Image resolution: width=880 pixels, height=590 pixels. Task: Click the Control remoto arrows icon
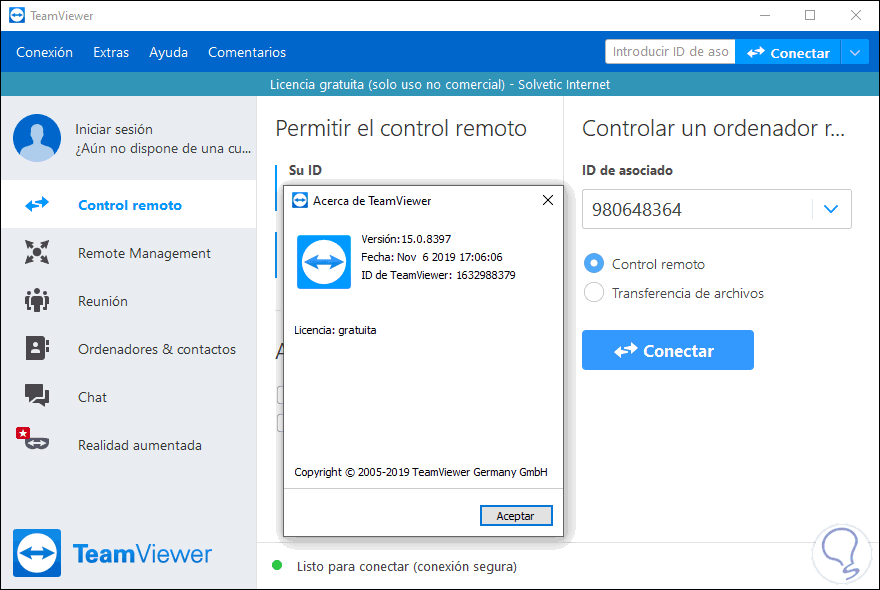pyautogui.click(x=37, y=204)
